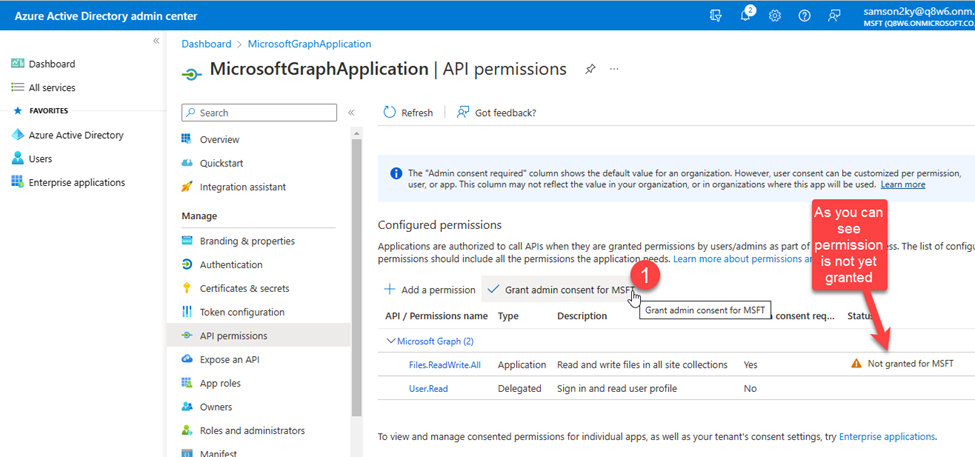Click the app menu vertical scrollbar thumb
This screenshot has height=457, width=975.
356,277
